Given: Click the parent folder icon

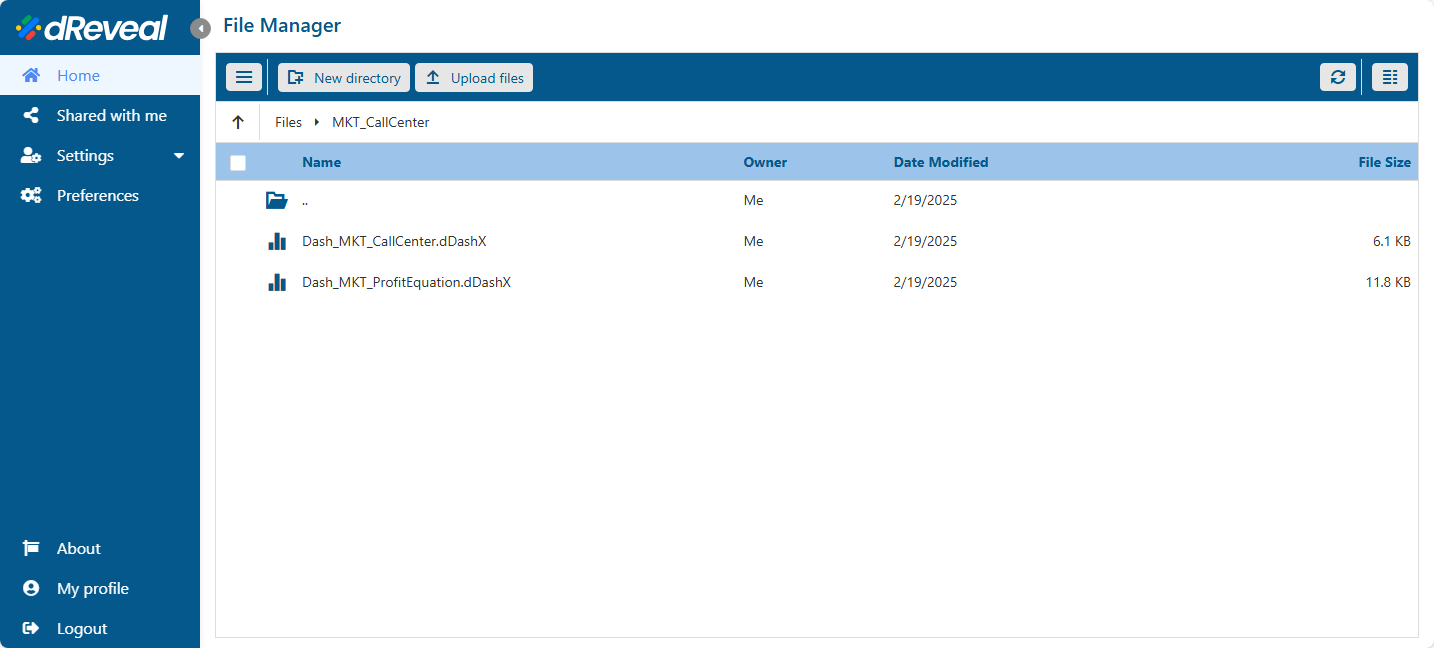Looking at the screenshot, I should (x=277, y=200).
